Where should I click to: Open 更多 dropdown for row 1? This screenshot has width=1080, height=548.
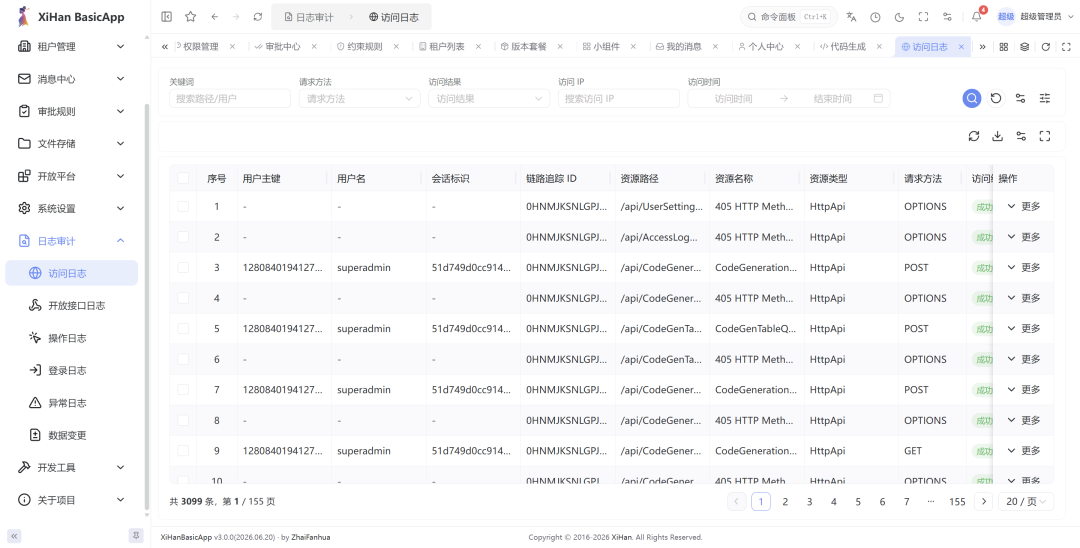point(1024,207)
